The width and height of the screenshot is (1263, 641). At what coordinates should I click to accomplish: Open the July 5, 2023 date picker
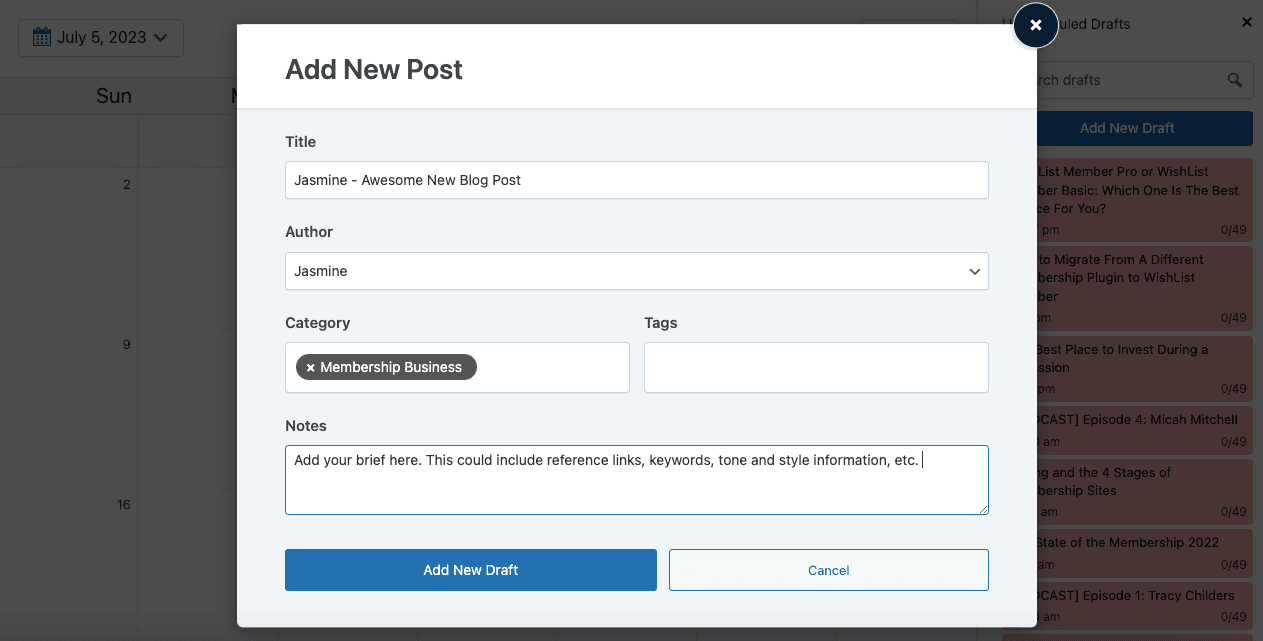point(101,38)
